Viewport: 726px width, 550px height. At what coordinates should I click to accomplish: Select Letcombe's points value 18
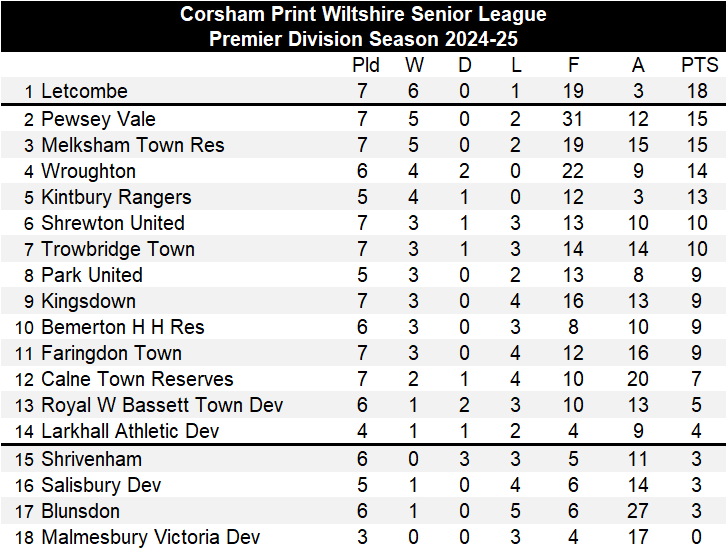click(697, 92)
